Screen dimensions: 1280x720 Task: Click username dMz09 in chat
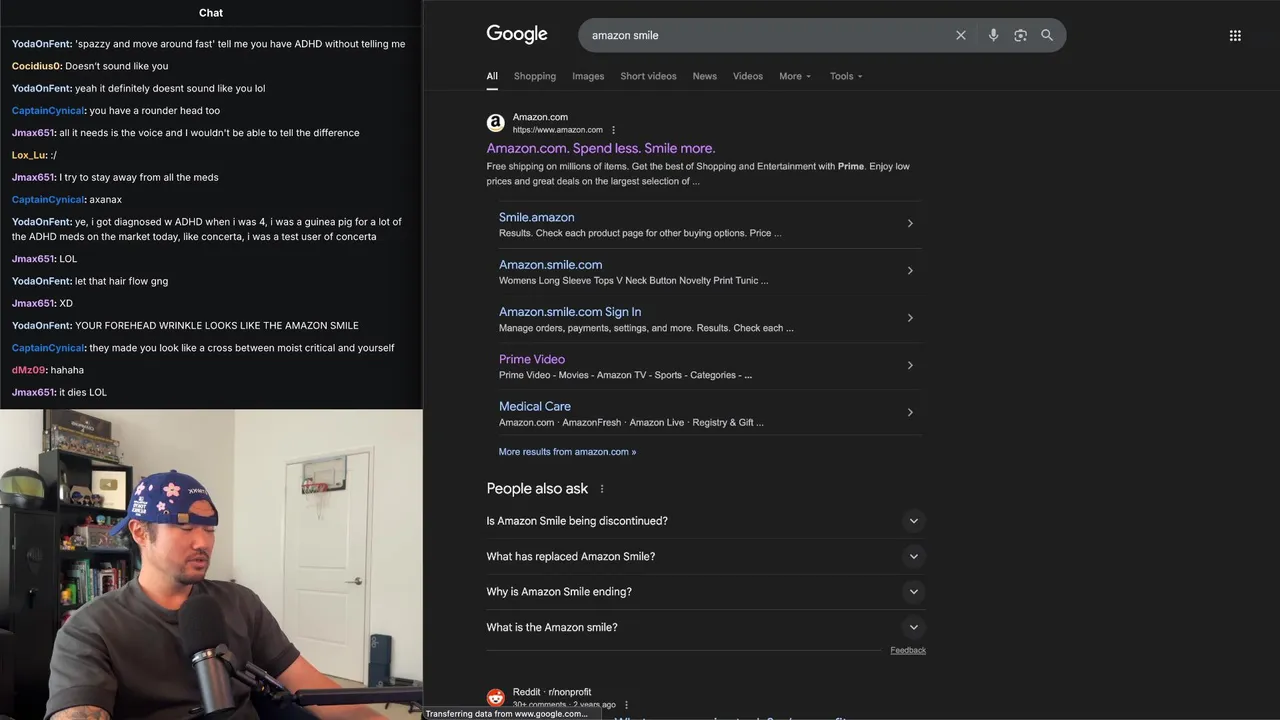[x=29, y=370]
